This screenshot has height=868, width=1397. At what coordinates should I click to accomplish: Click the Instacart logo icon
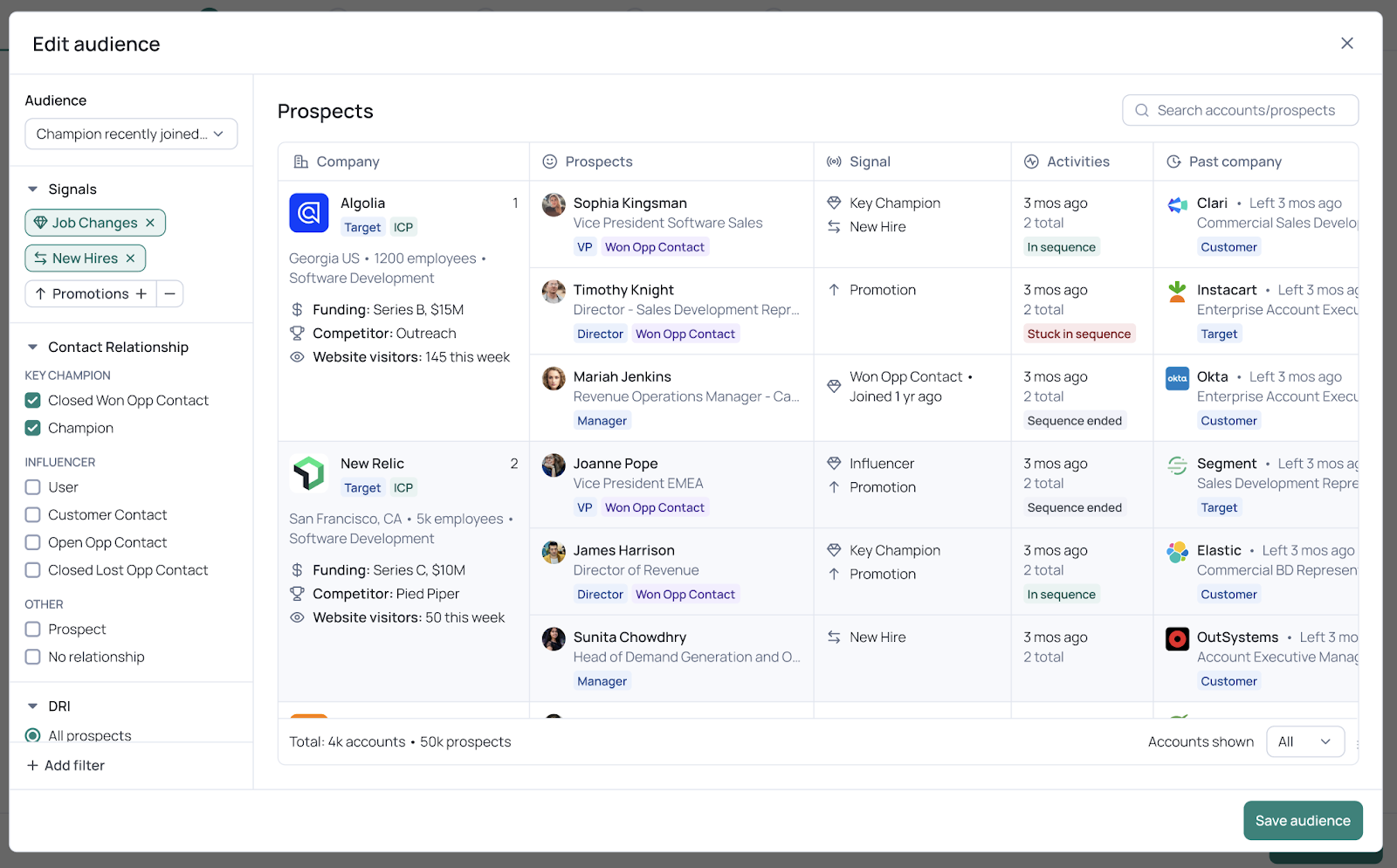tap(1178, 292)
